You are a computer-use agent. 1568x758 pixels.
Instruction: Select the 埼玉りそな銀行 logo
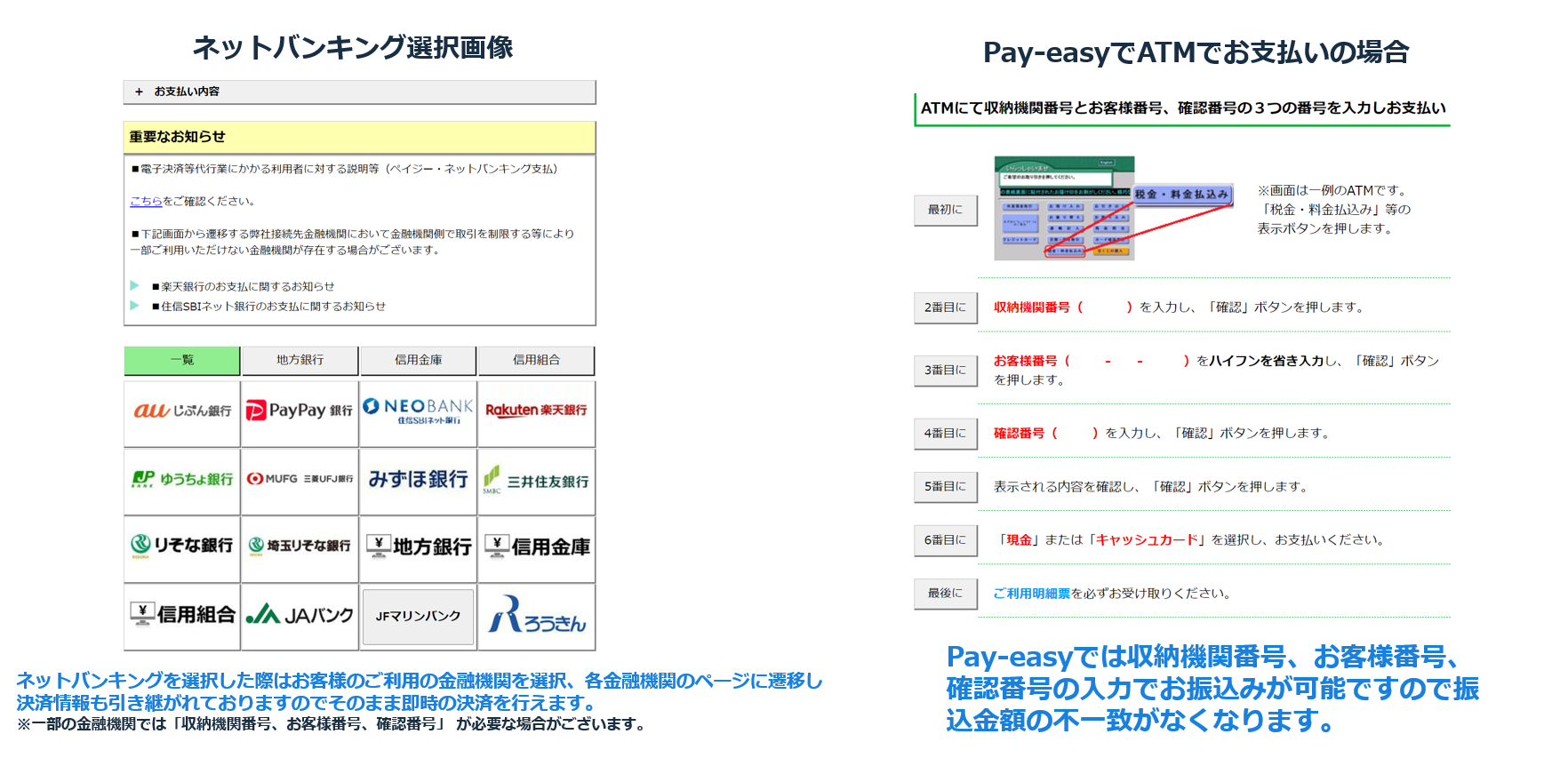pyautogui.click(x=300, y=546)
